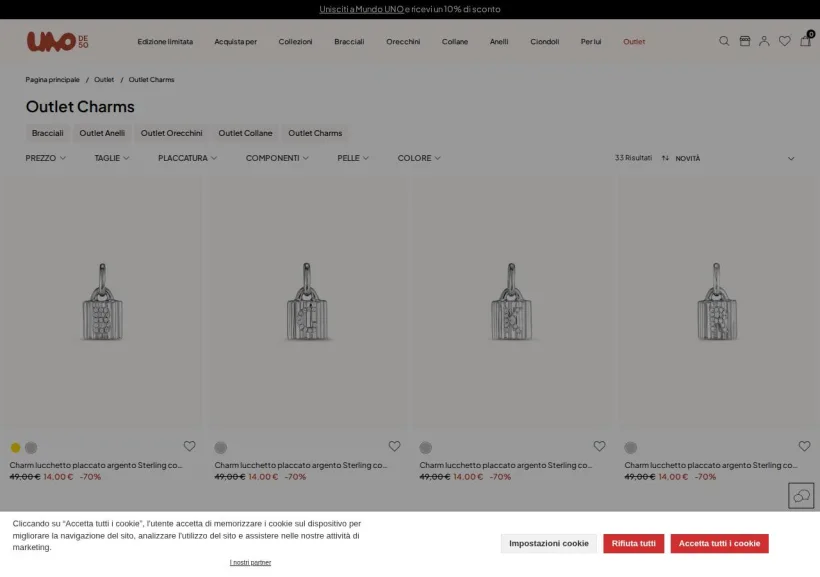Open the search magnifier icon
This screenshot has height=577, width=820.
[724, 41]
